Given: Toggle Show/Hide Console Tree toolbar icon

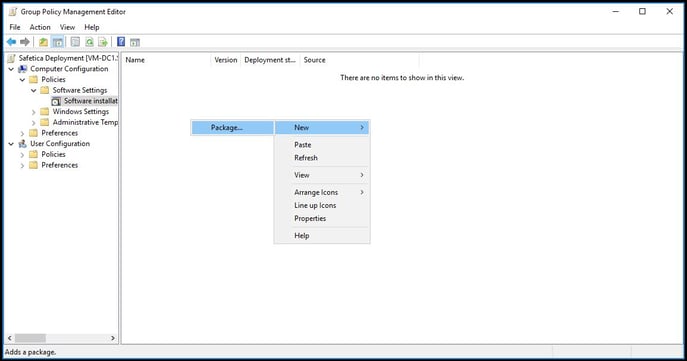Looking at the screenshot, I should click(x=57, y=42).
